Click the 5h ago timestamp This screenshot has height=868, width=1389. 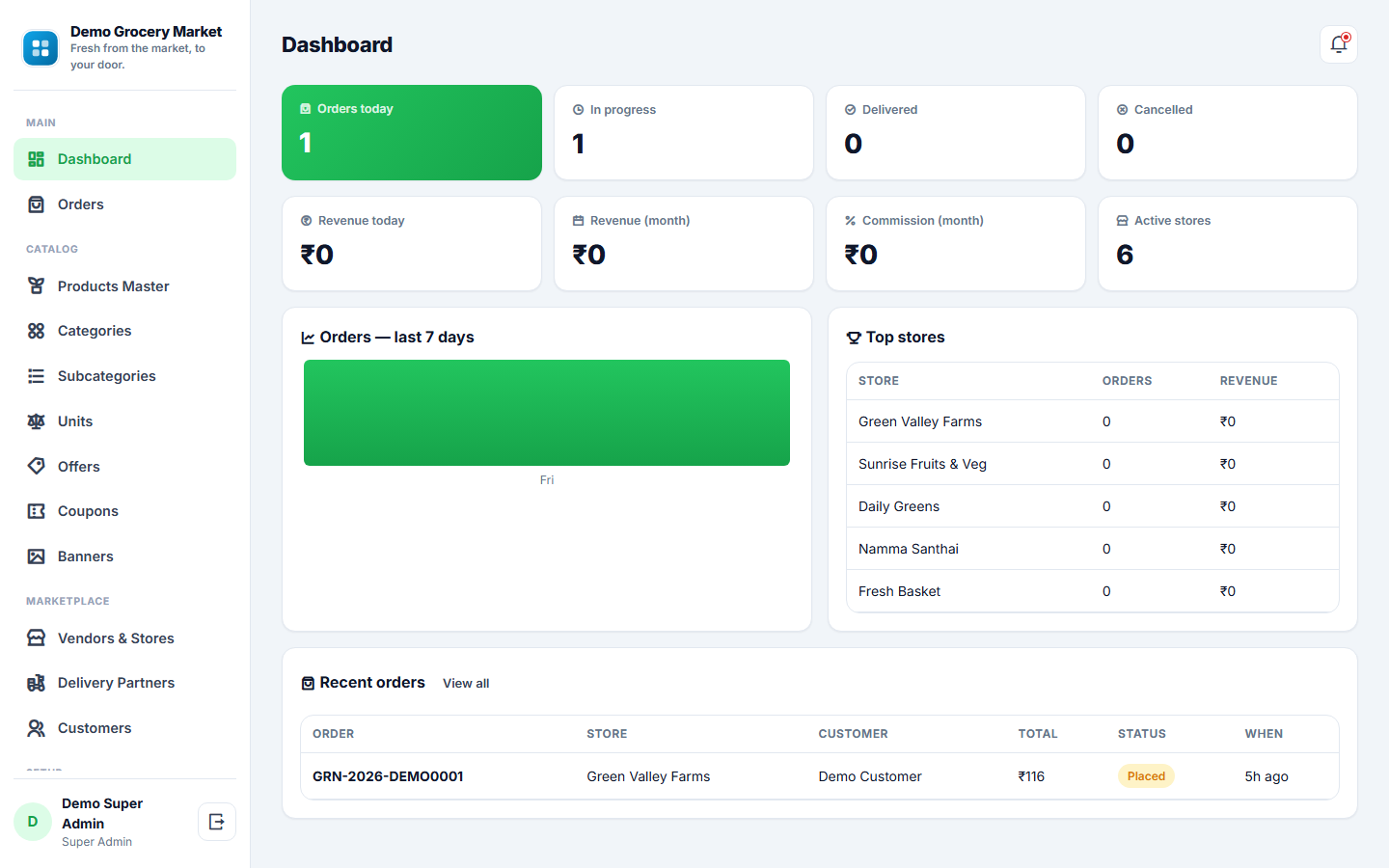pos(1266,776)
